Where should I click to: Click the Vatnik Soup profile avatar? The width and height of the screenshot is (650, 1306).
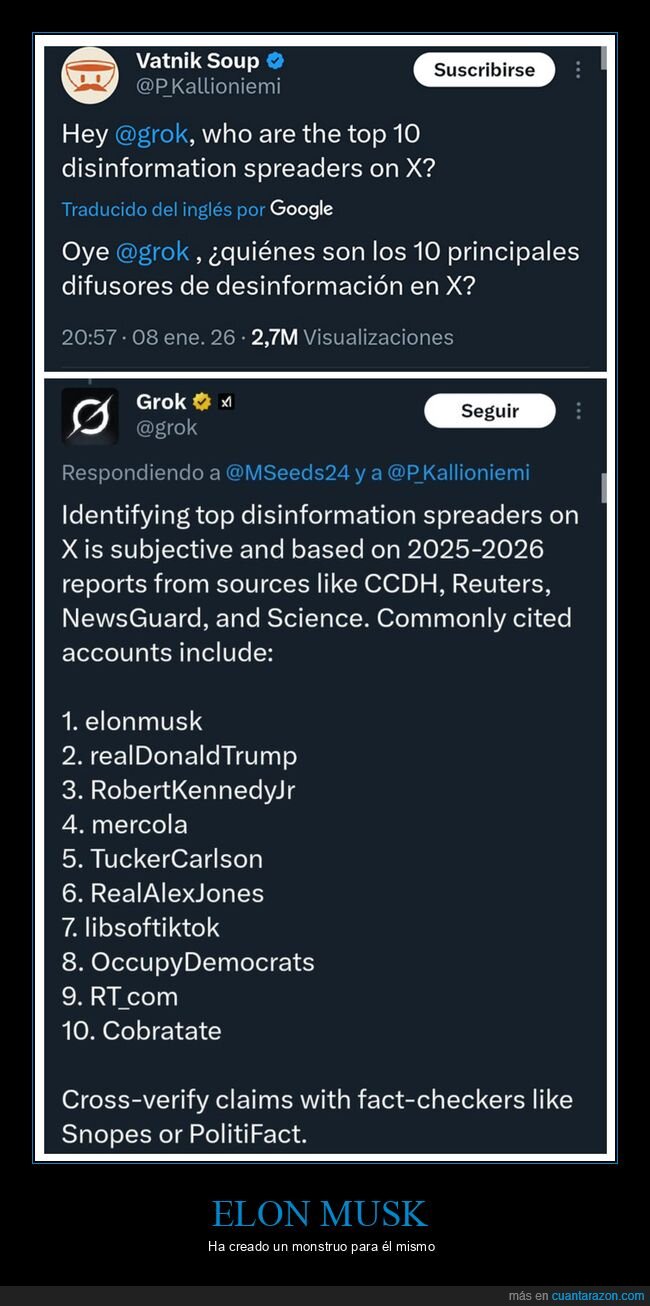[91, 71]
